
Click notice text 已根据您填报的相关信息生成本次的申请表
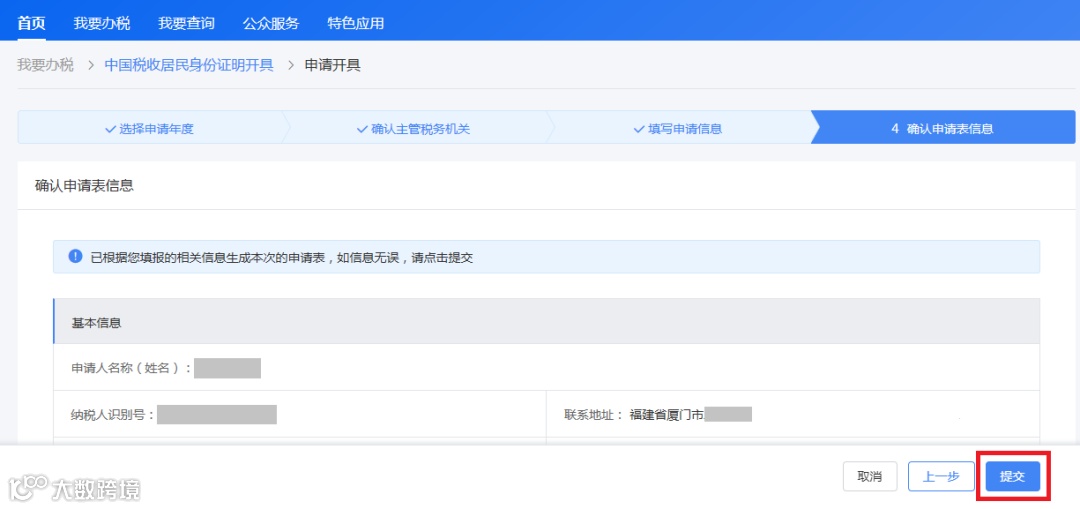pos(209,258)
